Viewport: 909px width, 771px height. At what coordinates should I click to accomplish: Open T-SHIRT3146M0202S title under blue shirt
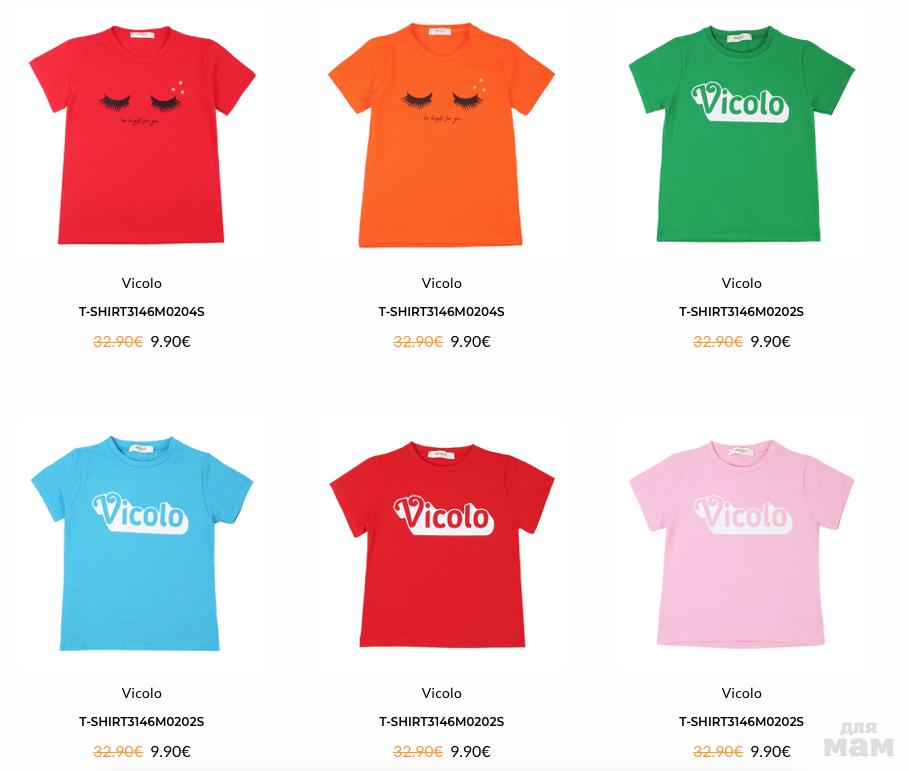coord(141,722)
